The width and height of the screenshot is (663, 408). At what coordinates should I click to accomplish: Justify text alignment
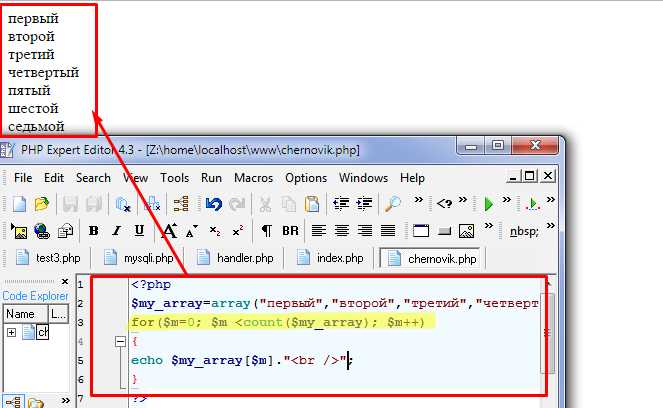tap(388, 231)
